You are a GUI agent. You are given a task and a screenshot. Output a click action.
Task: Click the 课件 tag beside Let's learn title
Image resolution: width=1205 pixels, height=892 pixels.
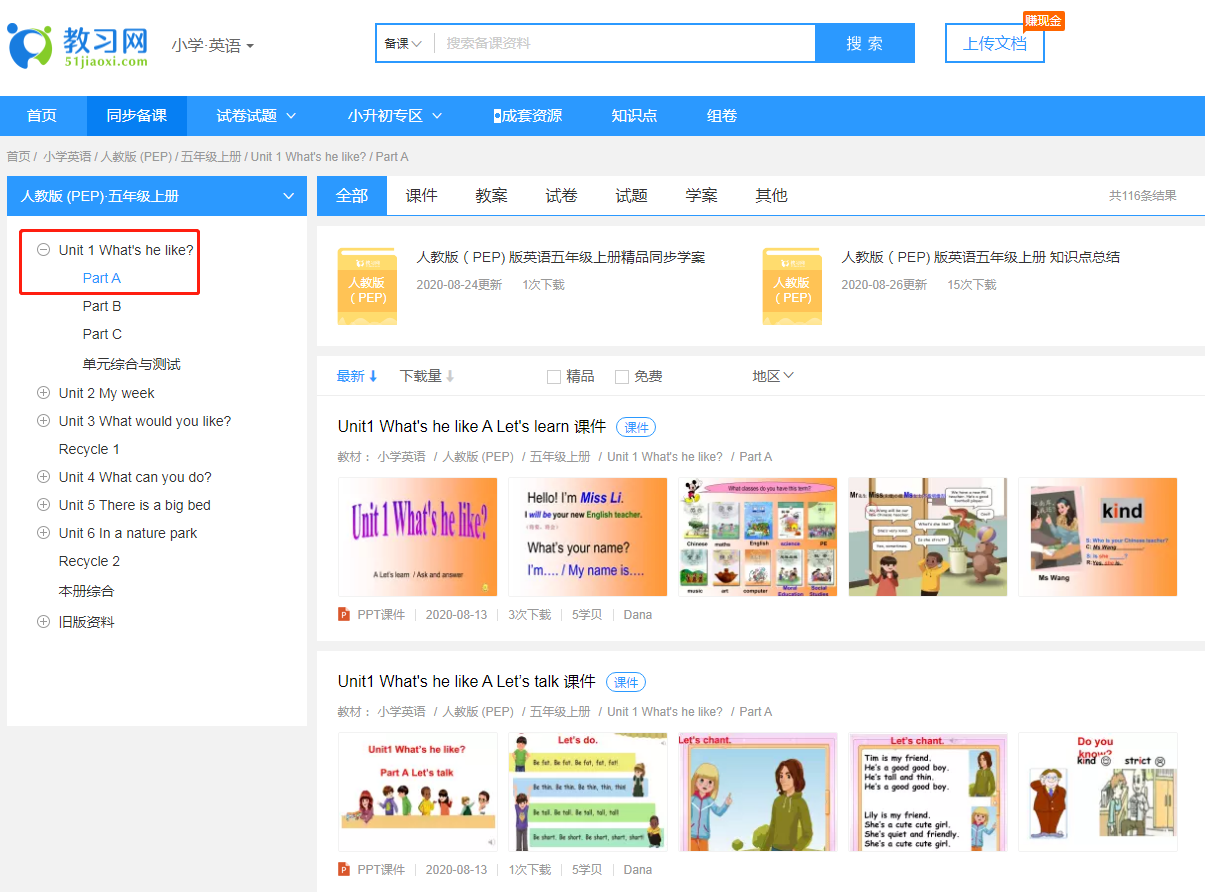(636, 427)
